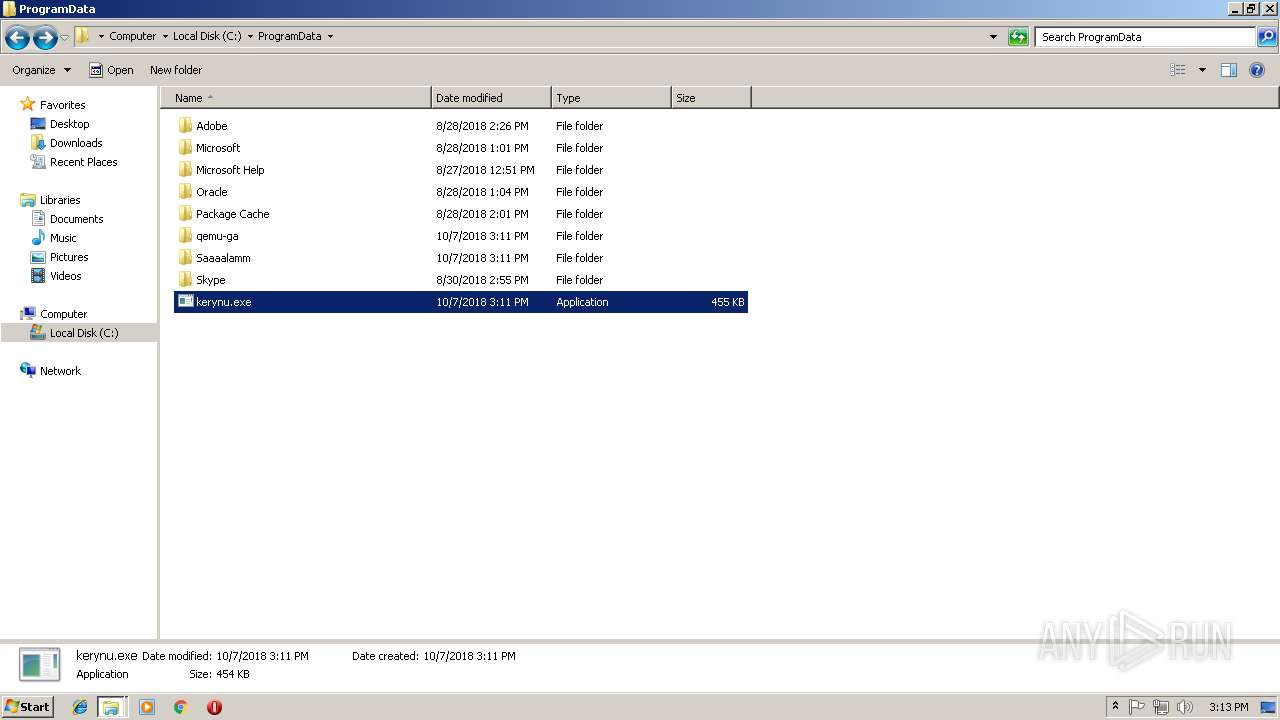Sort by Name column header

coord(296,98)
